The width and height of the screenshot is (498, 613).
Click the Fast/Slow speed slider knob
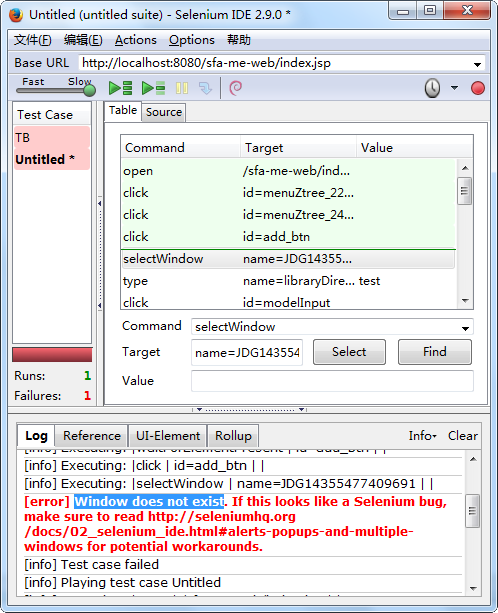(90, 91)
